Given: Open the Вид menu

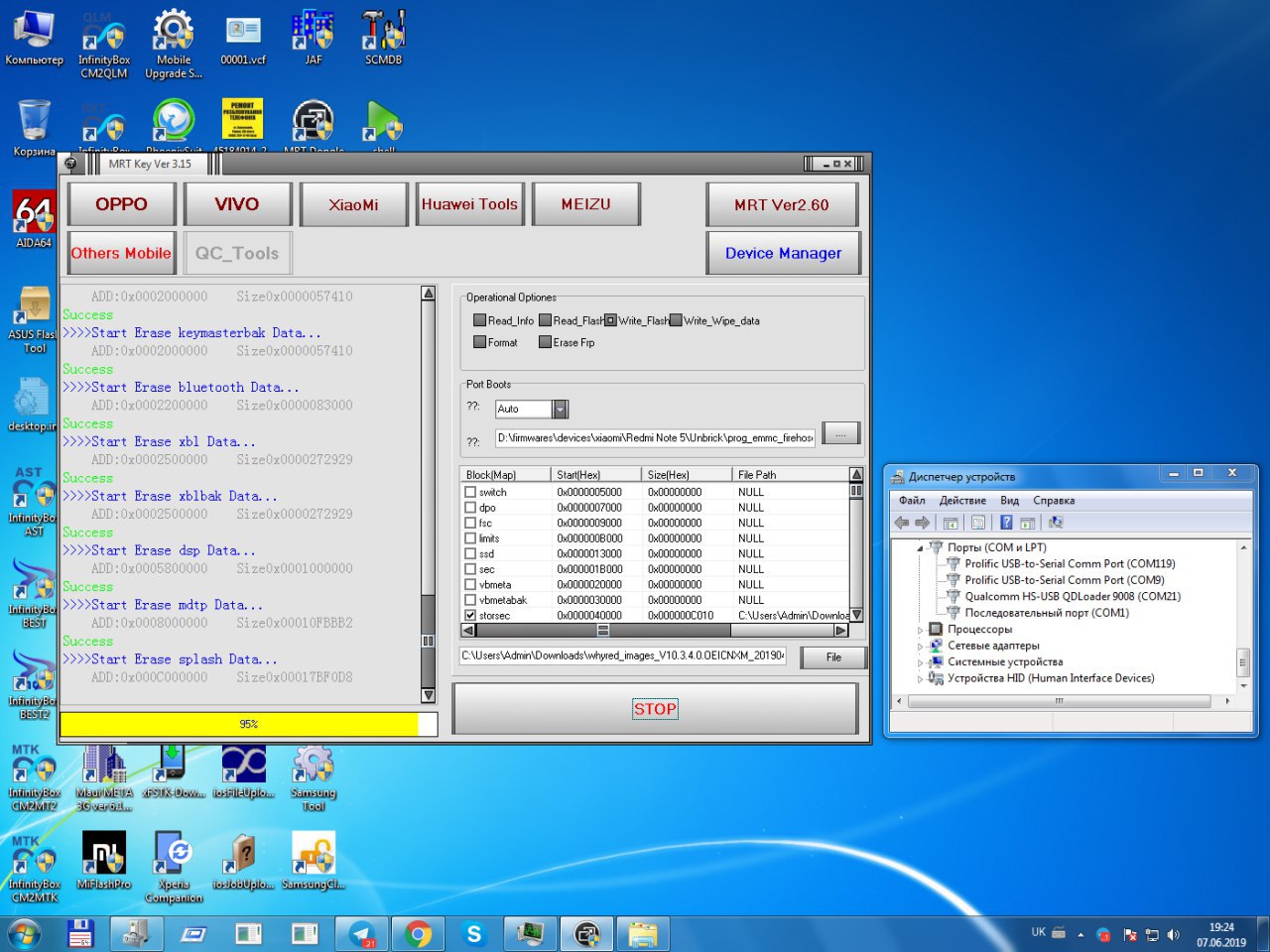Looking at the screenshot, I should click(x=1010, y=501).
